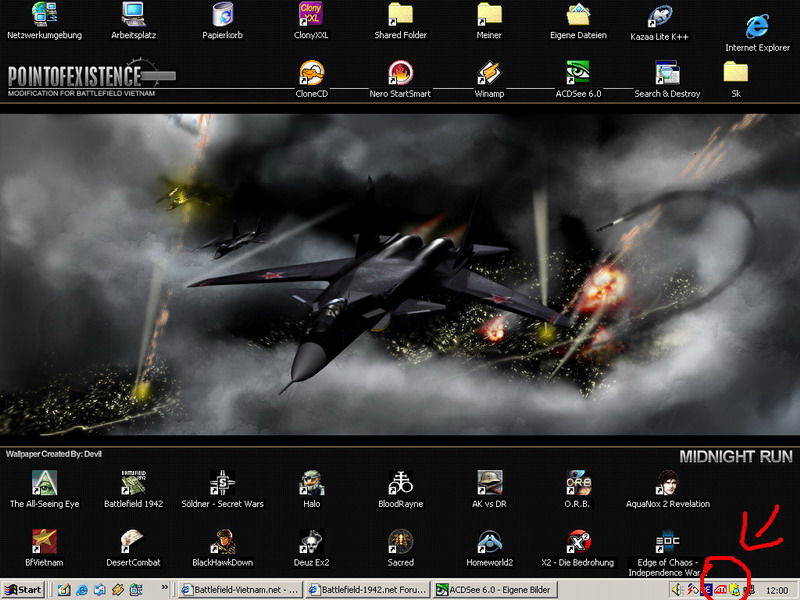Click the yellow folder tray icon next to ATI
The width and height of the screenshot is (800, 600).
click(x=734, y=590)
